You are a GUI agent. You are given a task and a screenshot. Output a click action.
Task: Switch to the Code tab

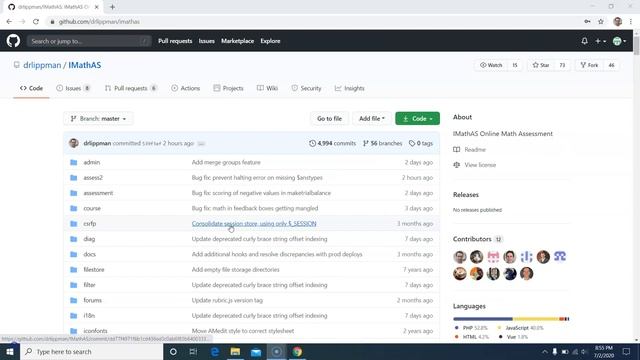pos(31,88)
